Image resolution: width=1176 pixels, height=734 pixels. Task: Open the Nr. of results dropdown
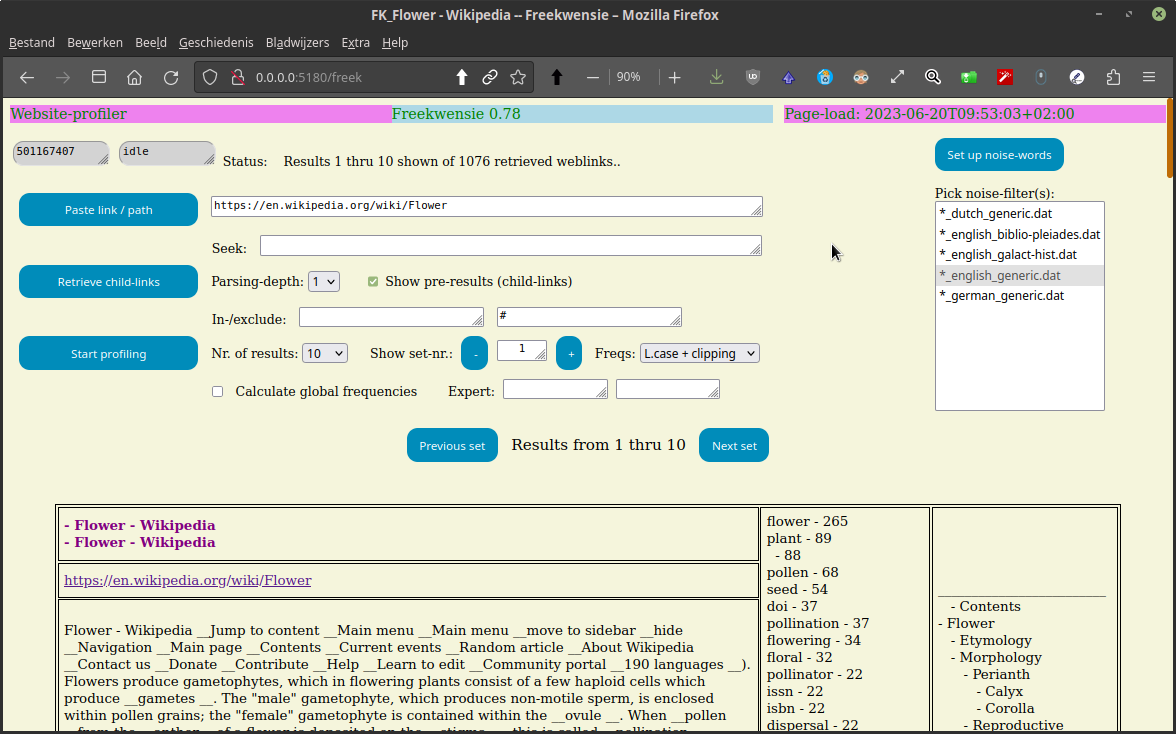coord(325,353)
